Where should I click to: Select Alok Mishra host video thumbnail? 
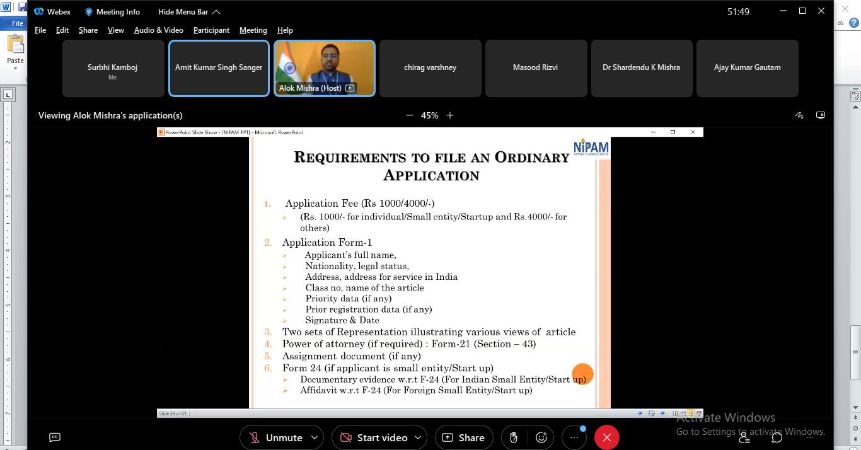(323, 68)
